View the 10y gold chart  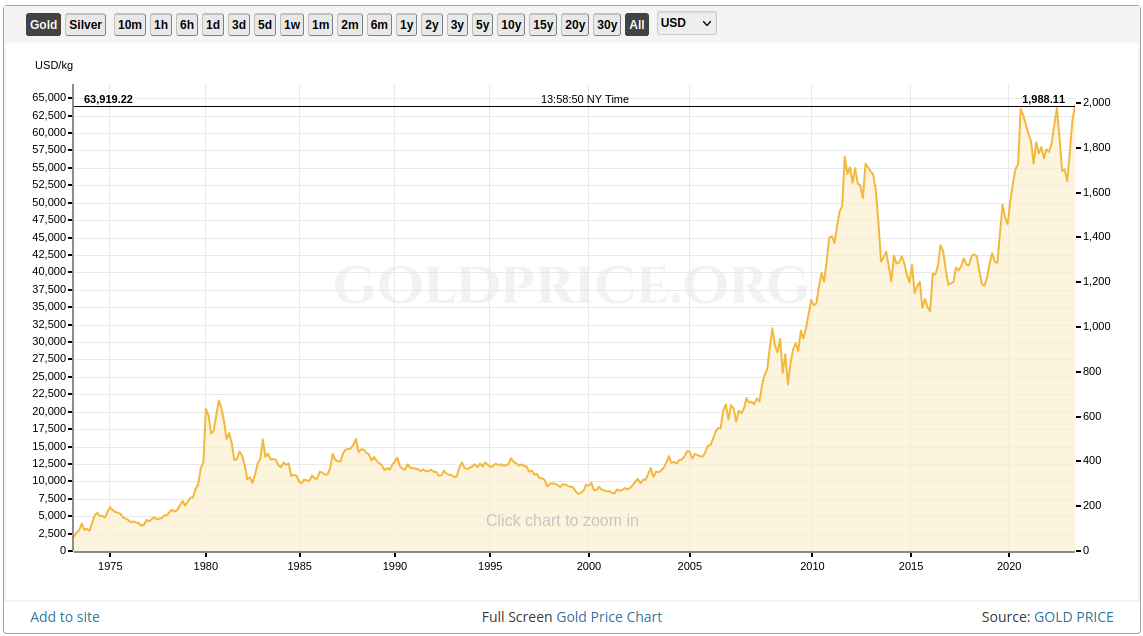coord(510,24)
